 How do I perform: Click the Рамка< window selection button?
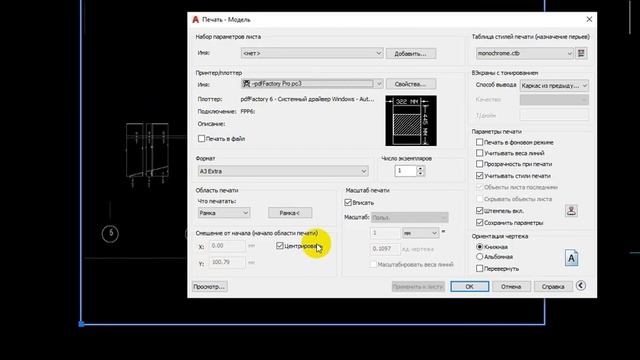(x=290, y=213)
